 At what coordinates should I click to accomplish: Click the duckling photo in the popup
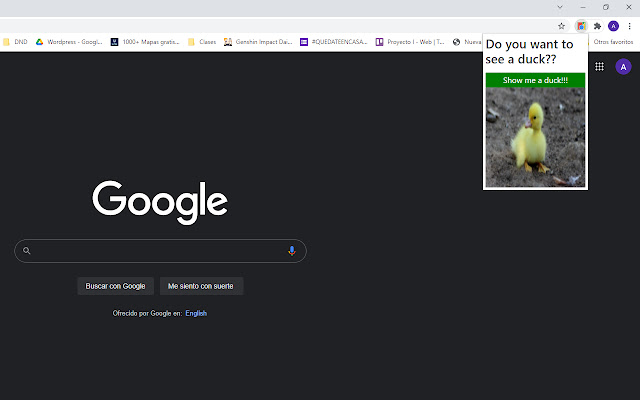click(x=535, y=137)
